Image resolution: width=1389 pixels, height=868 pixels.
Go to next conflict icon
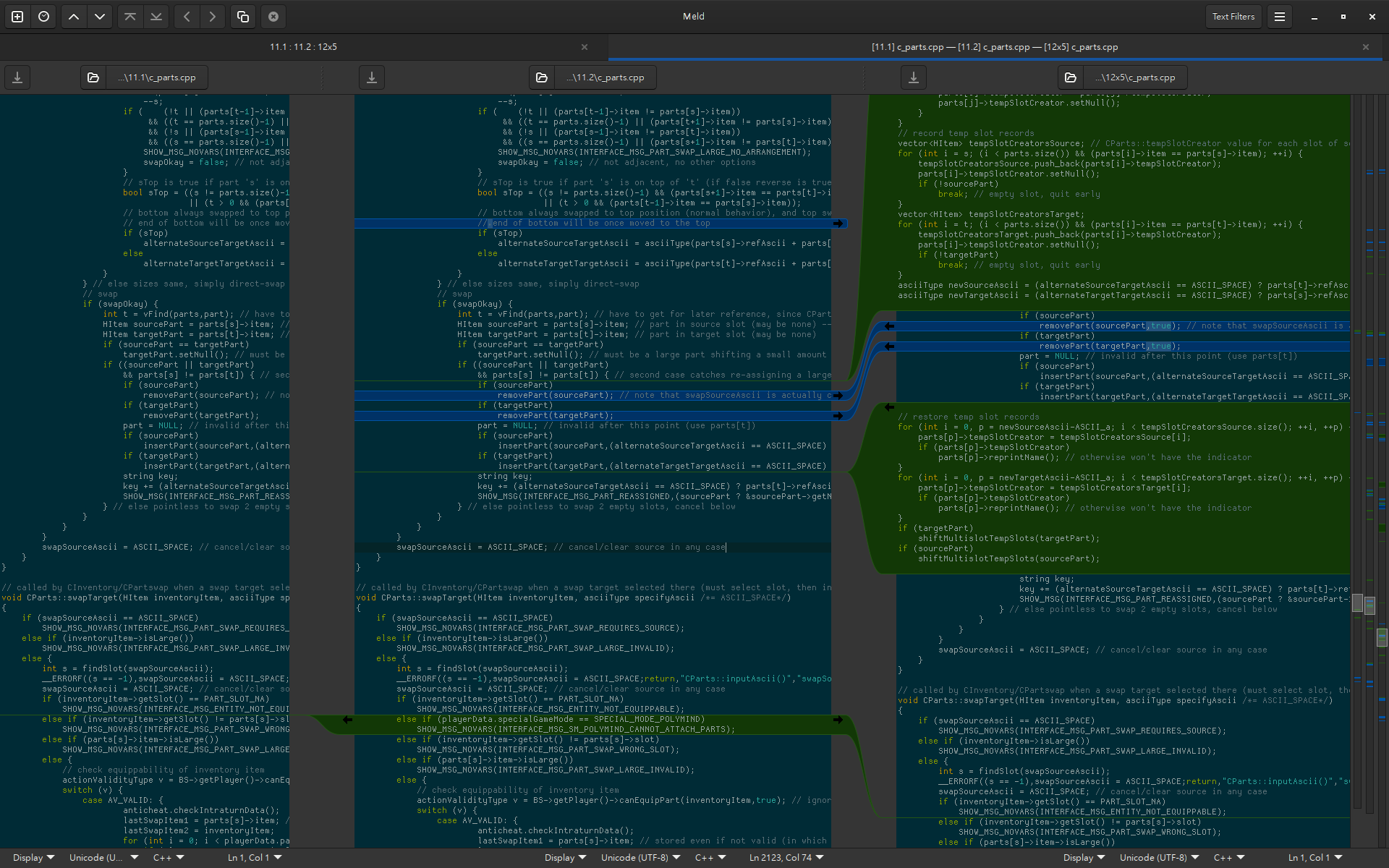(156, 16)
